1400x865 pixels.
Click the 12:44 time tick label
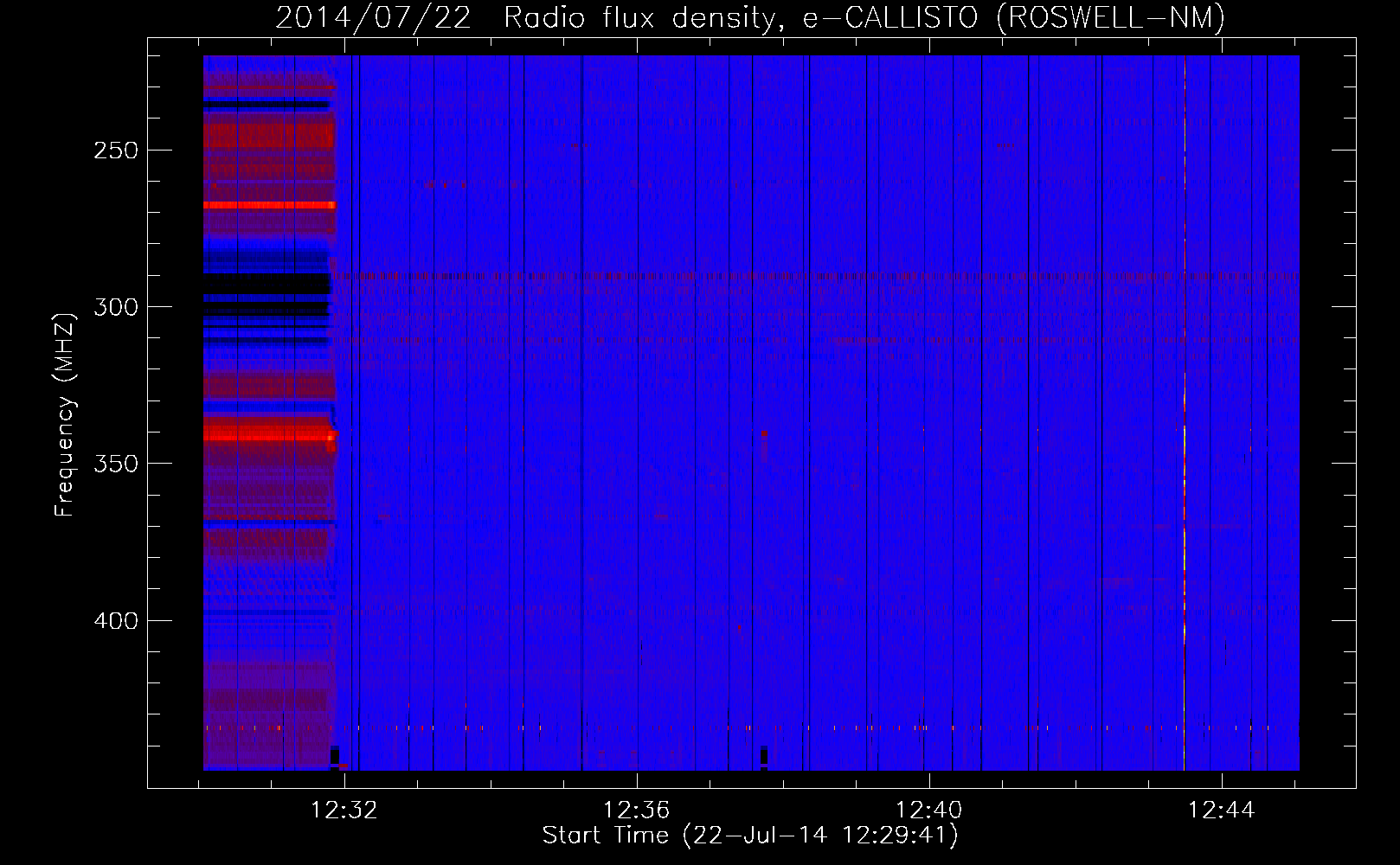1222,811
